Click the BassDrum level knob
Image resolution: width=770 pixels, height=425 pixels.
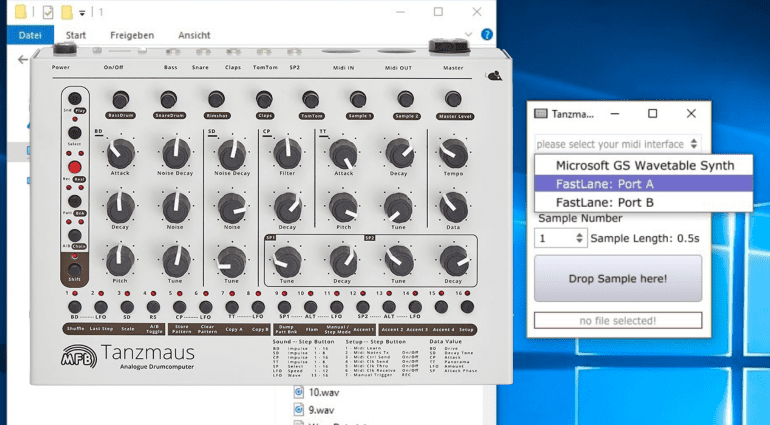pyautogui.click(x=120, y=99)
